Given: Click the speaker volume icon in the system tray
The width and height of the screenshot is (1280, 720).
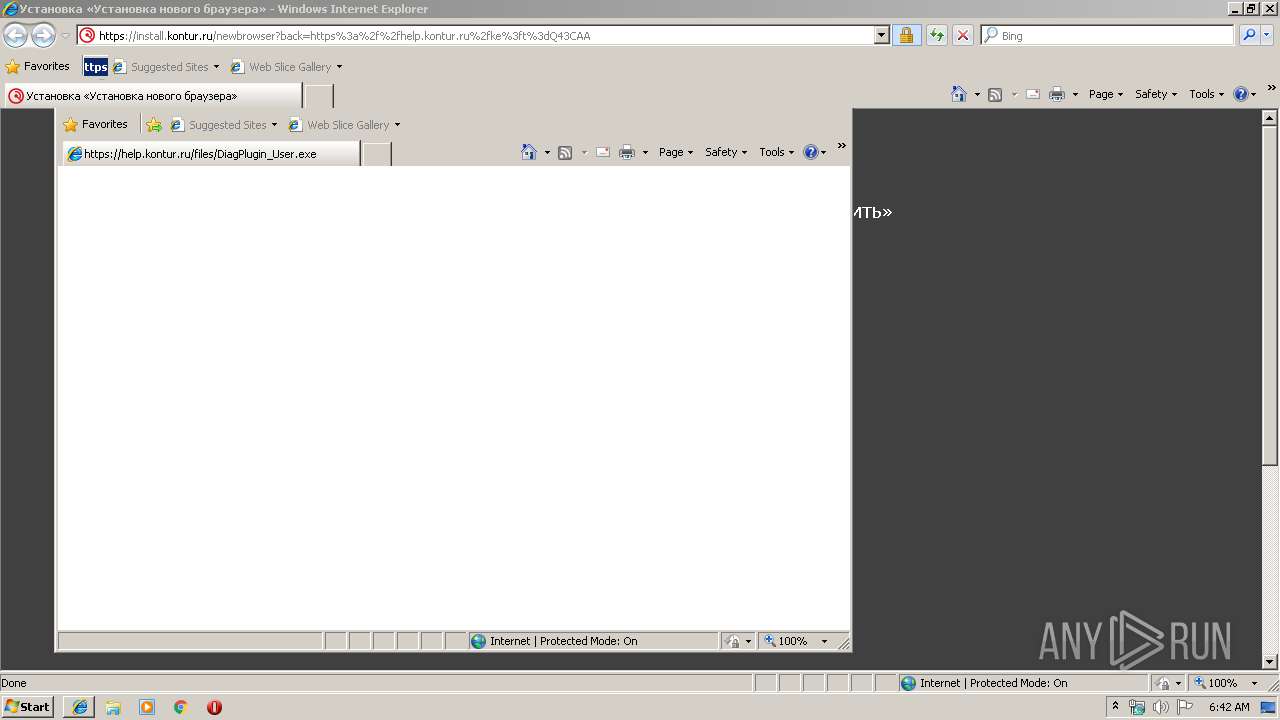Looking at the screenshot, I should (1160, 707).
